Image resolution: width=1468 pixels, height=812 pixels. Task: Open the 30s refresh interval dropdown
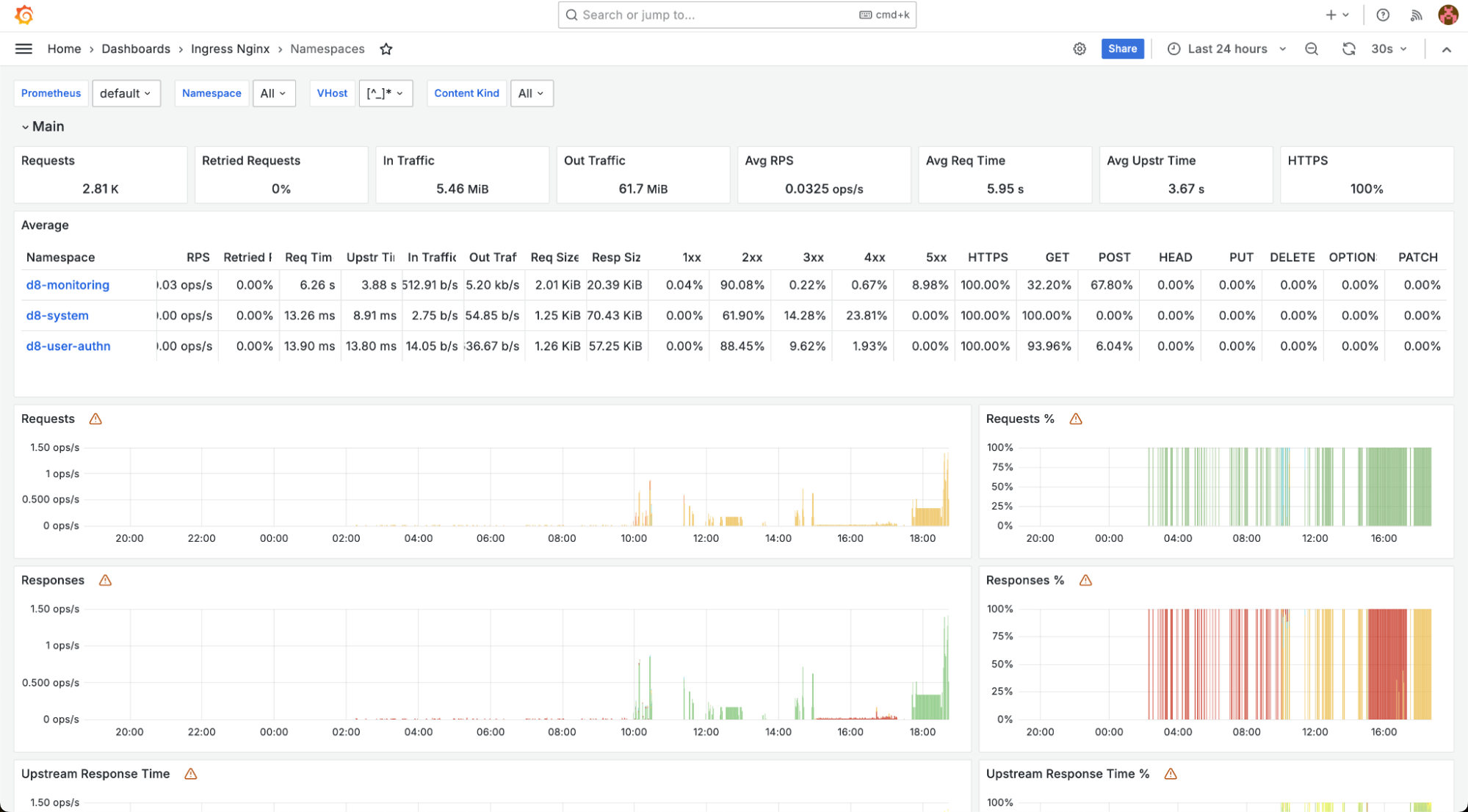coord(1389,48)
